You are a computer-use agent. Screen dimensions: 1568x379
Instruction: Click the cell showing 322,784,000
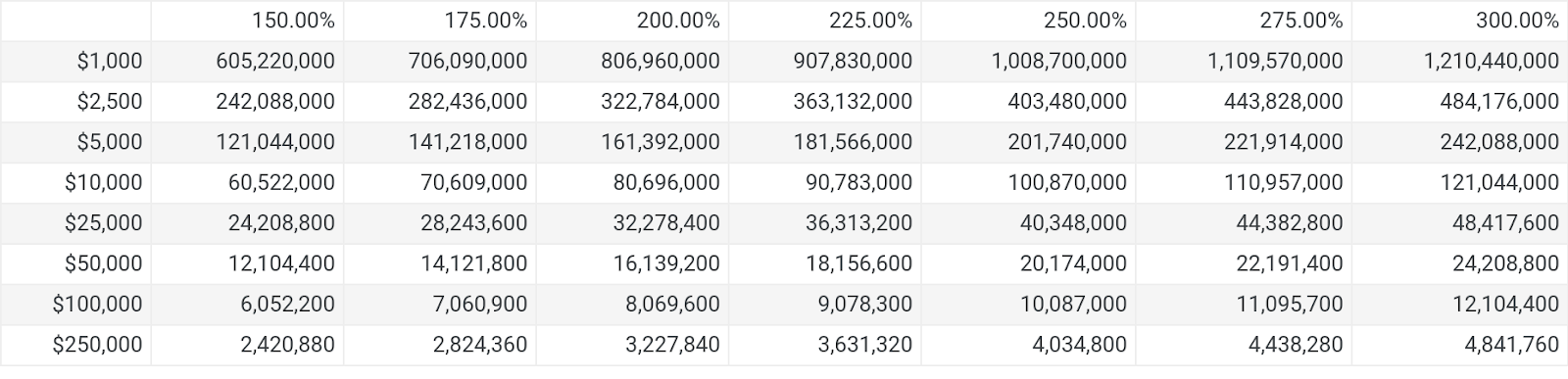[632, 102]
